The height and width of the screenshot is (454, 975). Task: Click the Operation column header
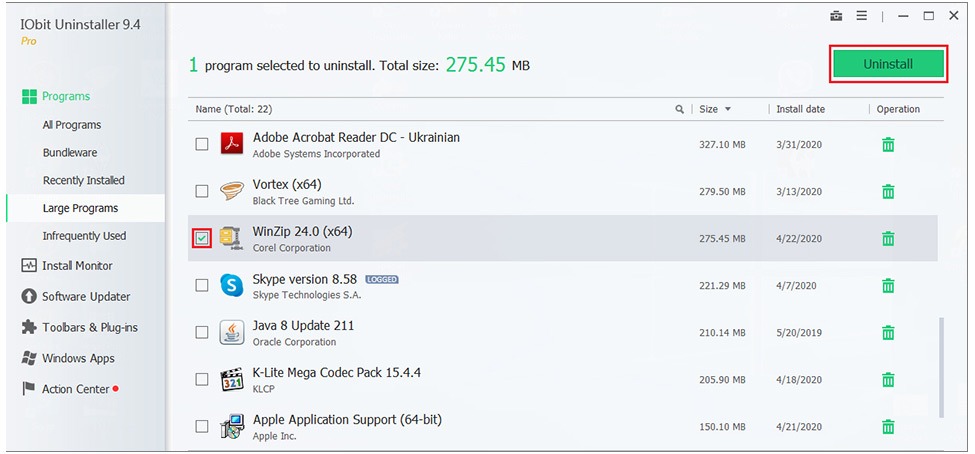click(x=898, y=109)
